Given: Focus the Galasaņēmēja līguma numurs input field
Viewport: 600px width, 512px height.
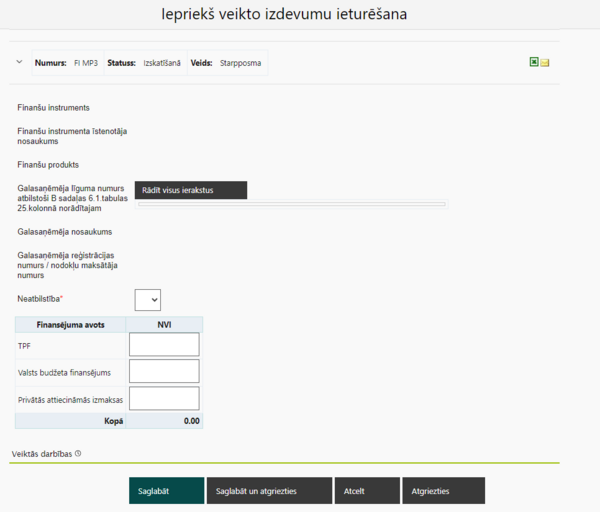Looking at the screenshot, I should (292, 204).
